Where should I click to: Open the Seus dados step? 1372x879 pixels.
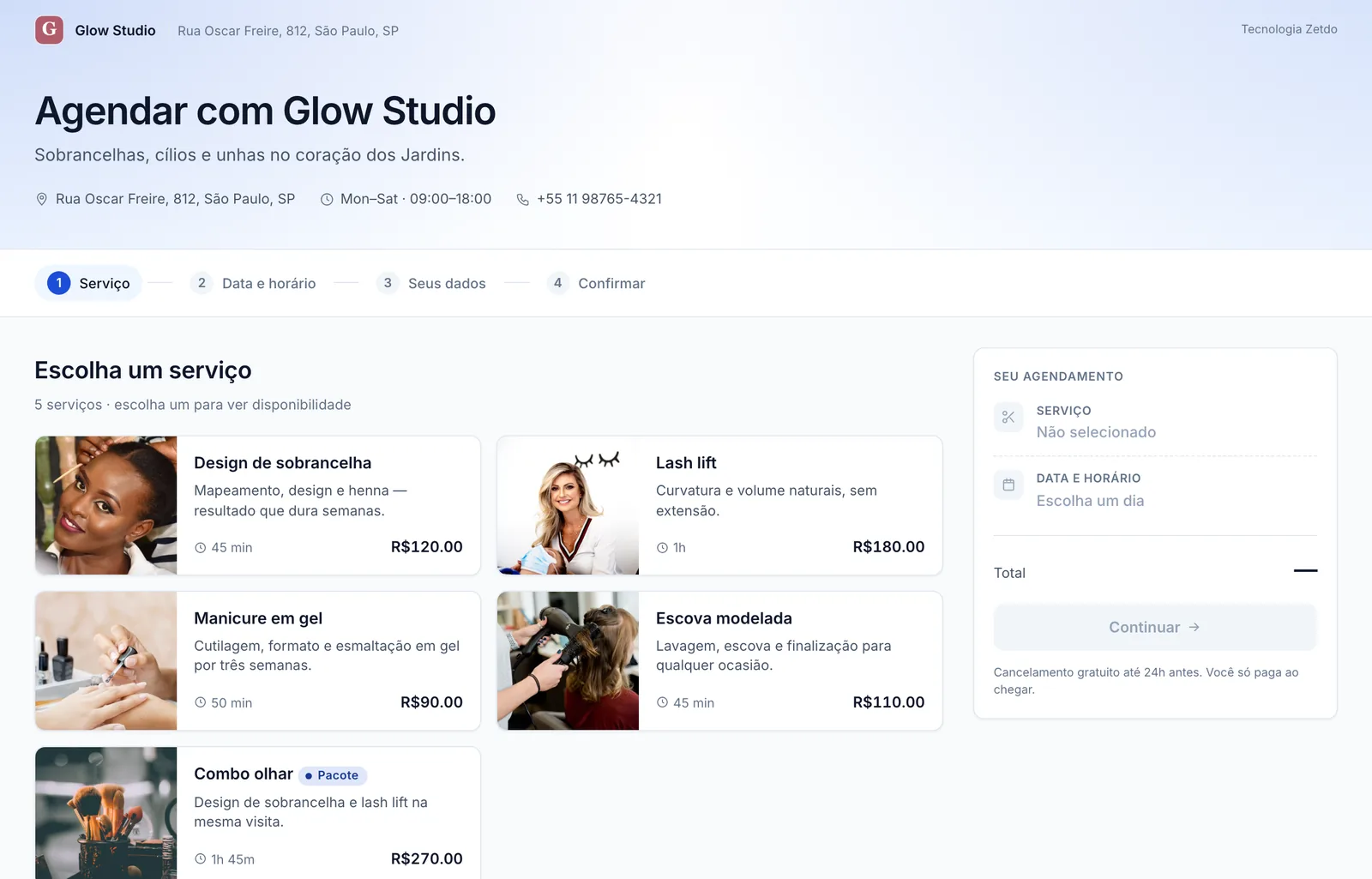[x=431, y=283]
